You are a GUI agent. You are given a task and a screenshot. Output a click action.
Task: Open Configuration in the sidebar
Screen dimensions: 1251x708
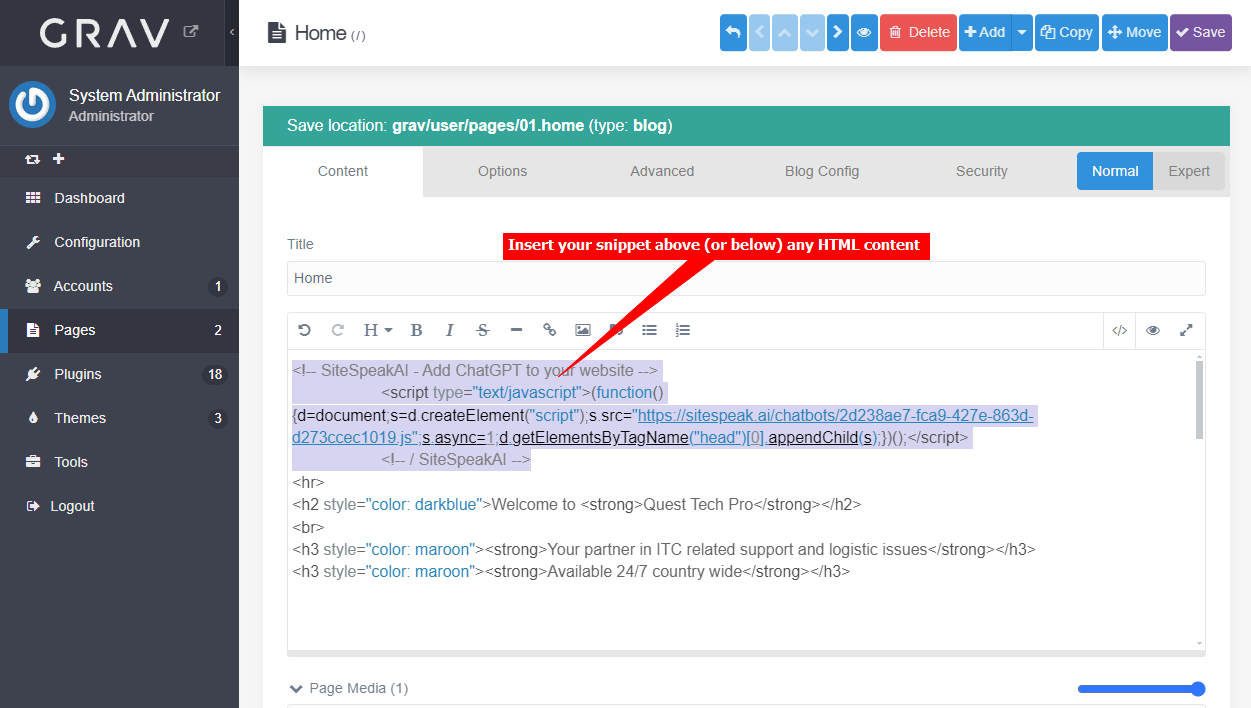tap(119, 242)
